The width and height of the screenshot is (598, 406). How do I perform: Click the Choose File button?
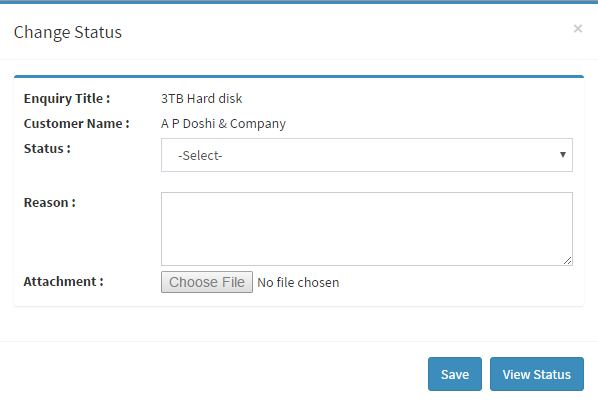tap(207, 282)
